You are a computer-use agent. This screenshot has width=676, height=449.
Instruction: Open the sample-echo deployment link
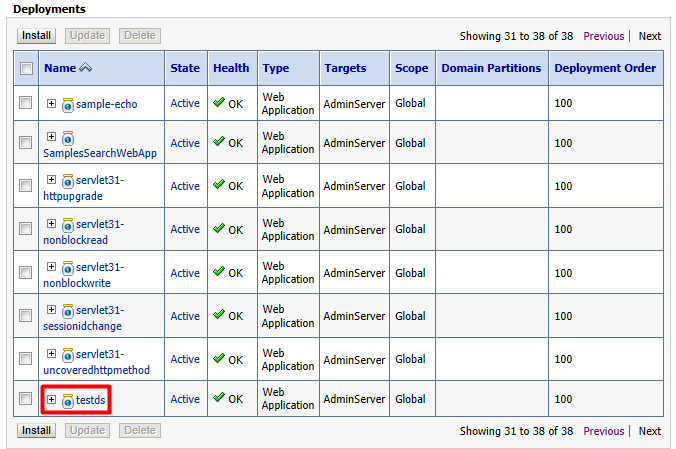[106, 104]
